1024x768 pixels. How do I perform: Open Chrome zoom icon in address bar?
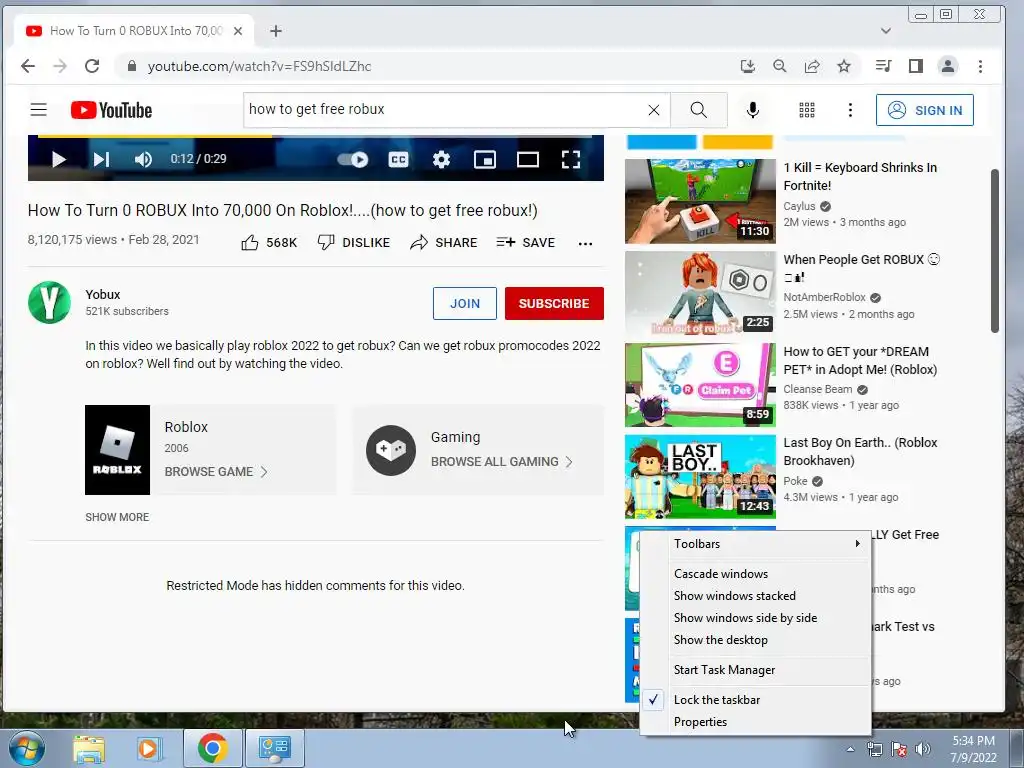coord(780,66)
